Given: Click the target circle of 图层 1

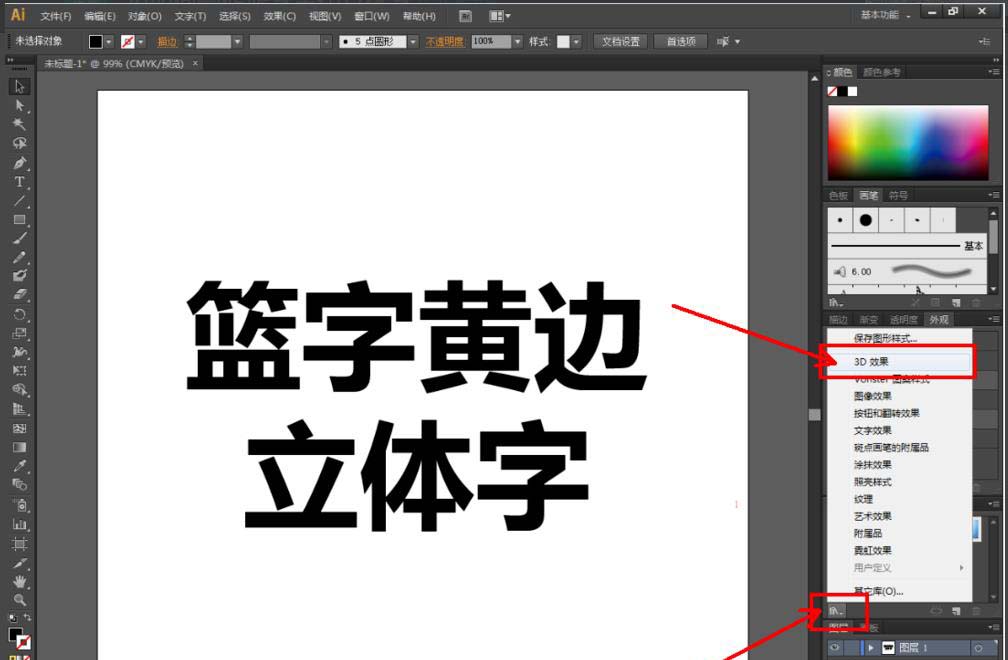Looking at the screenshot, I should 978,648.
